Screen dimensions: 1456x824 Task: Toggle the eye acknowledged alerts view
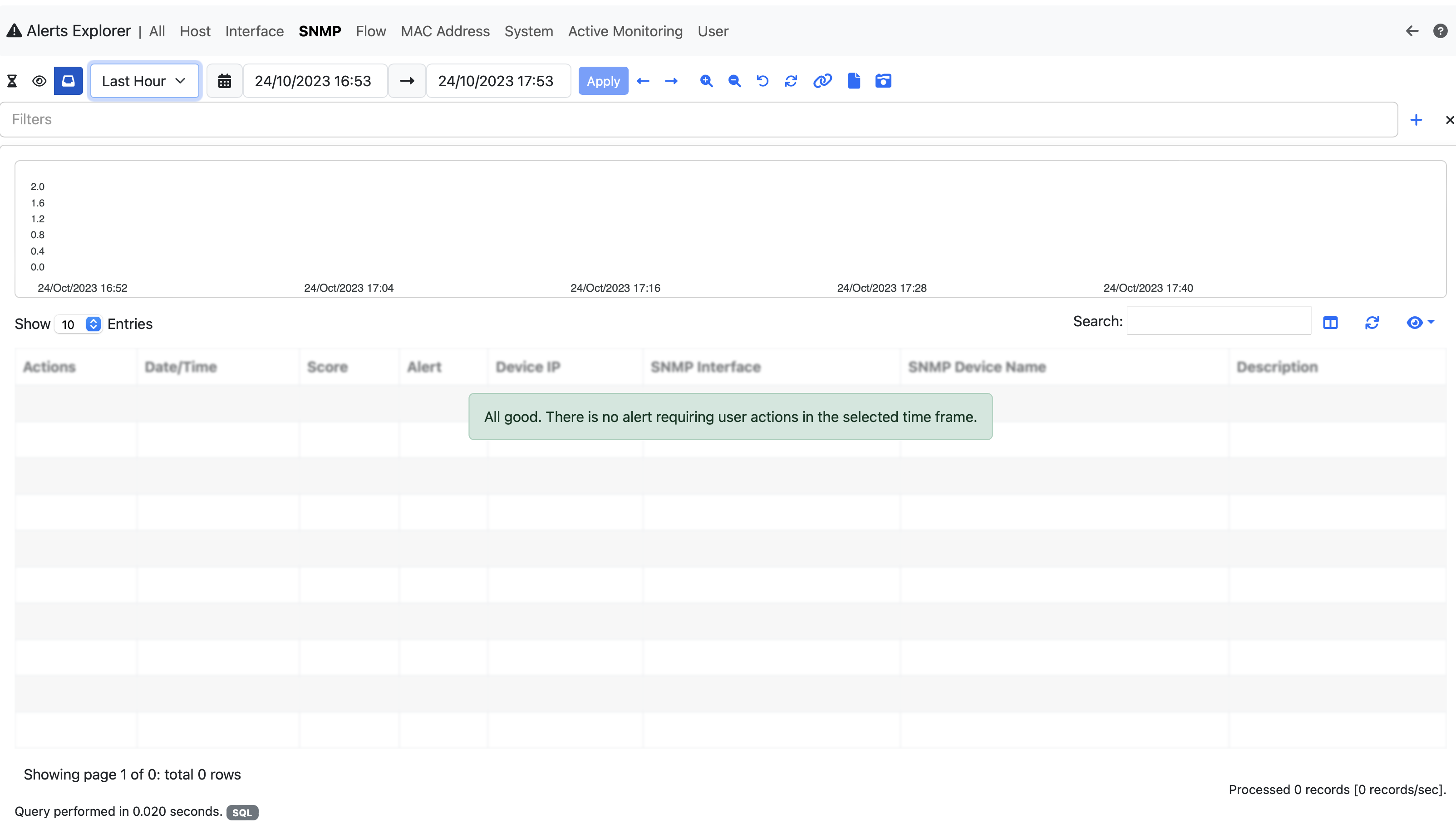click(39, 81)
